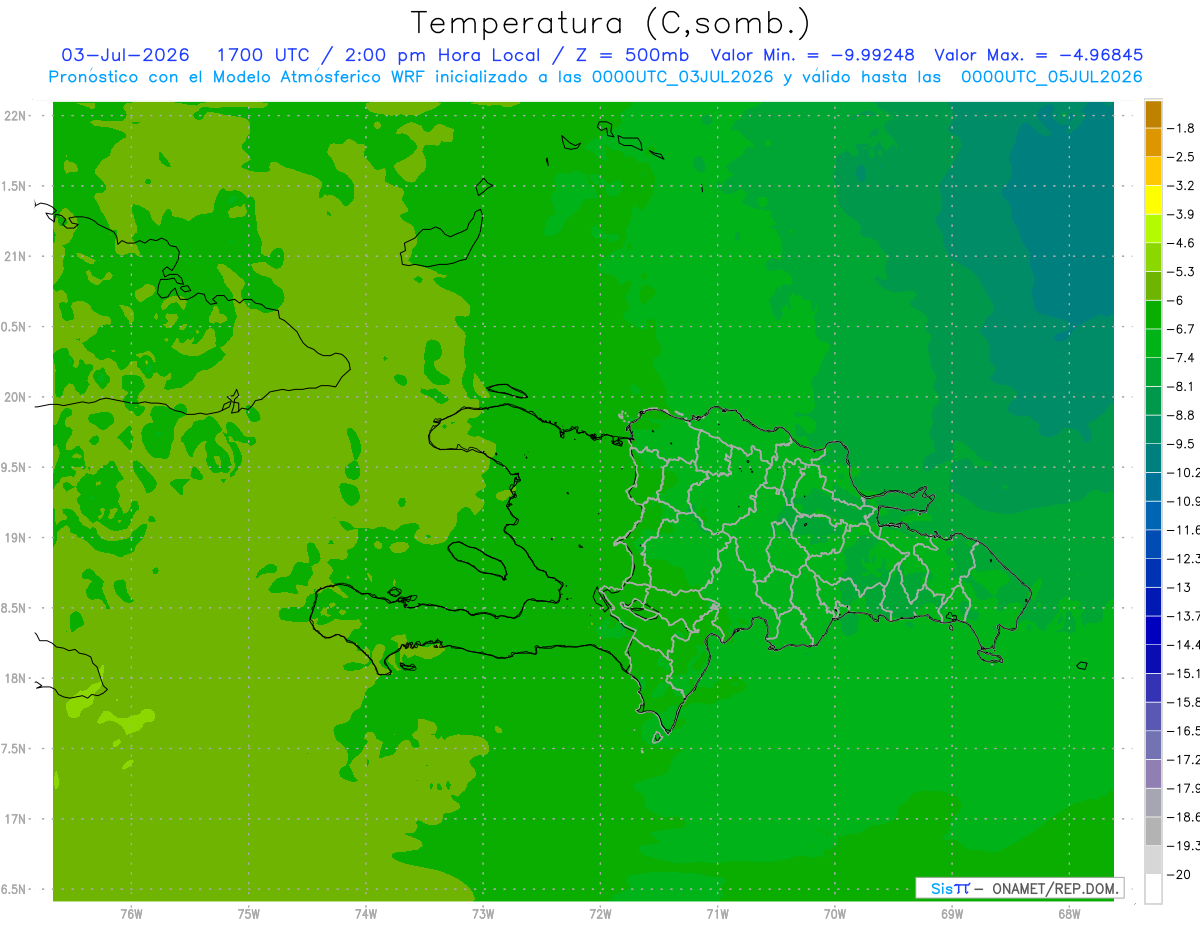Viewport: 1200px width, 927px height.
Task: Click the '74W' longitude label
Action: coord(366,914)
